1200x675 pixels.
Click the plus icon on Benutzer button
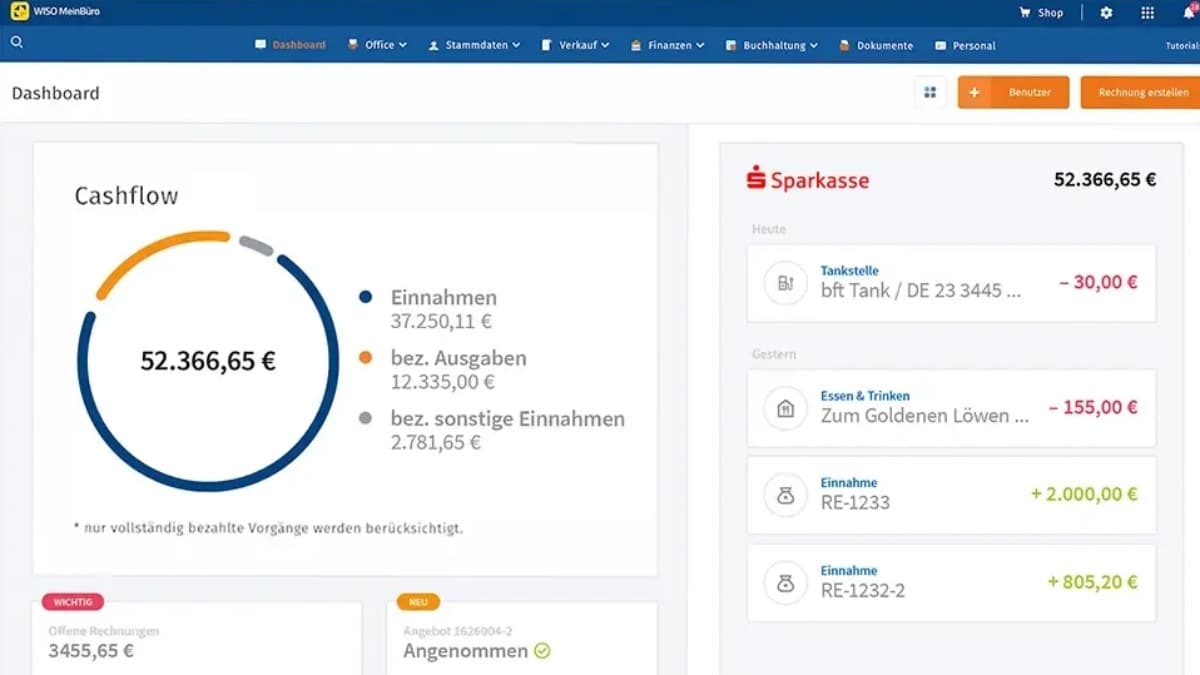coord(974,93)
